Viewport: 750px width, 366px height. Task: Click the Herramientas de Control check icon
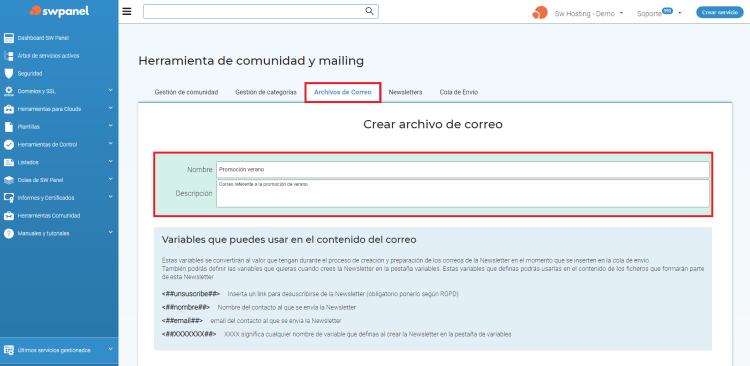pos(9,144)
